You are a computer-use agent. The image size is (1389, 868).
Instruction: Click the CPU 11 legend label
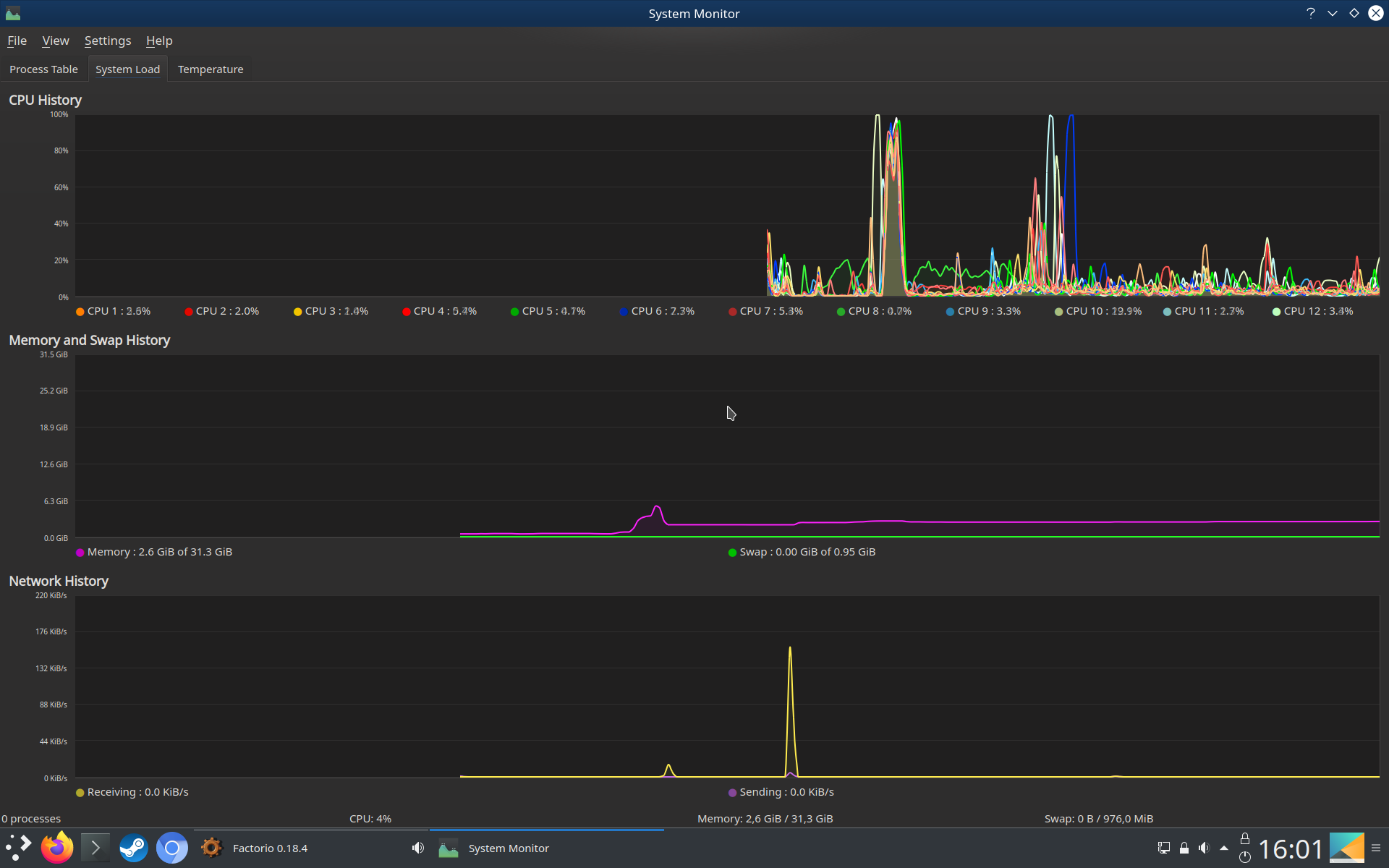click(x=1209, y=311)
